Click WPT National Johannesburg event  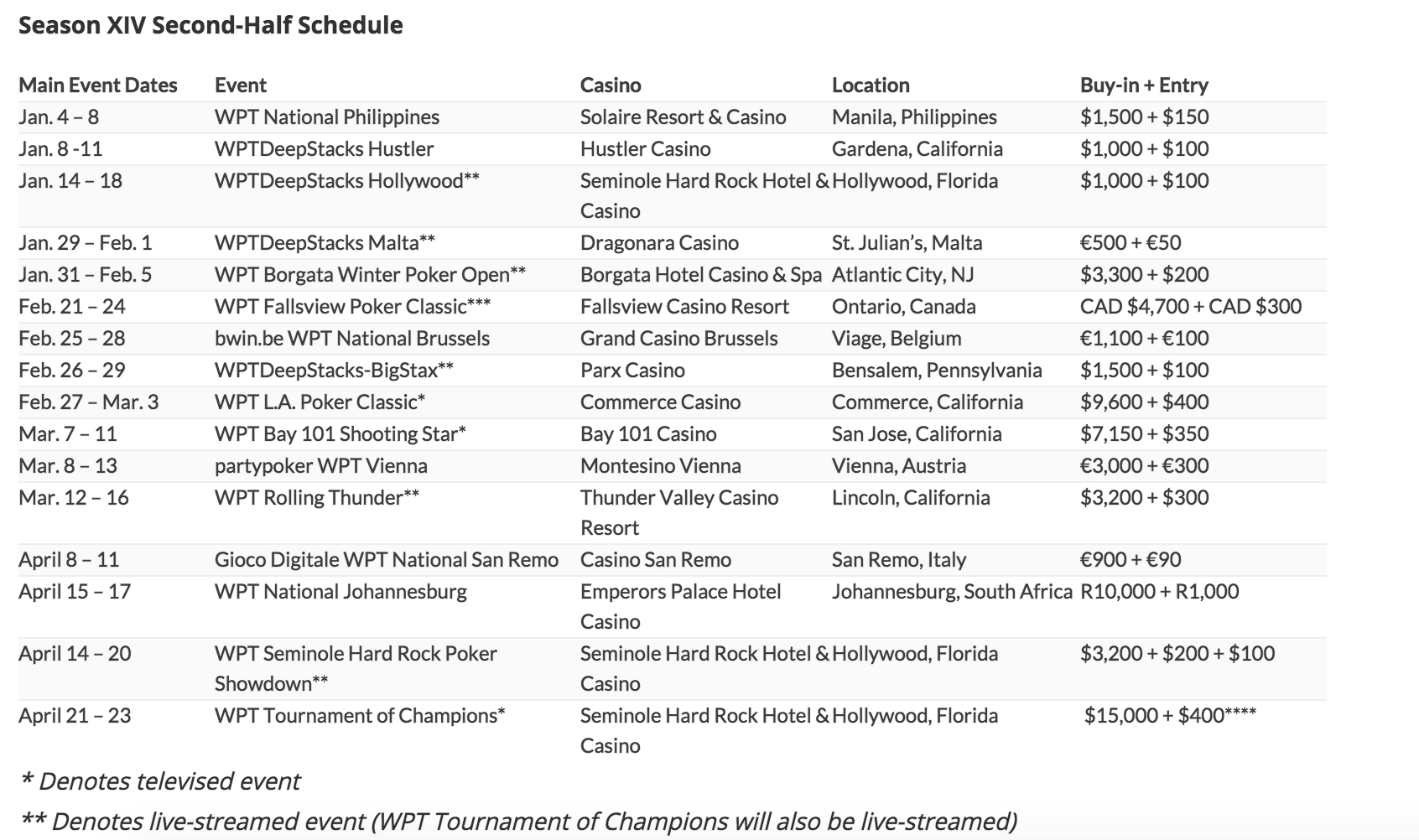[340, 592]
